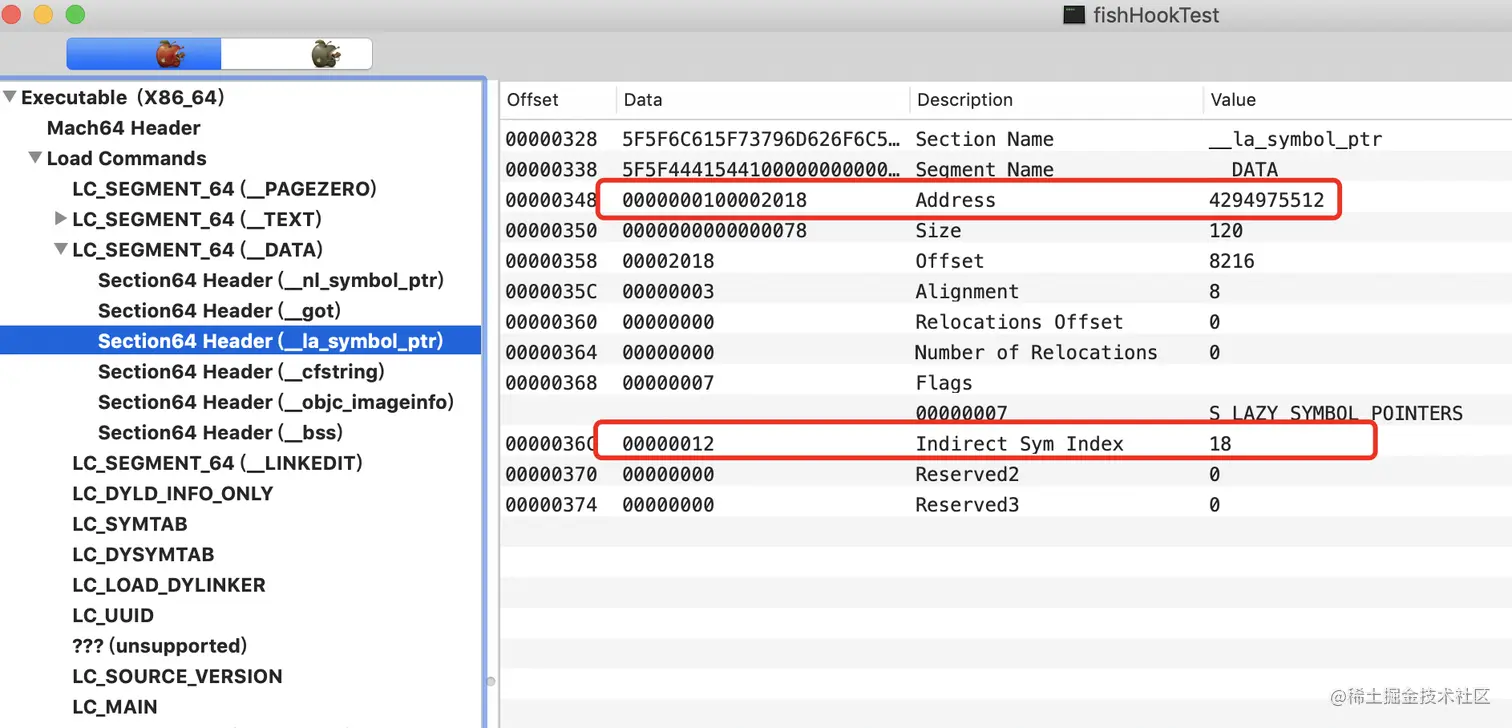Click the Size value 120
This screenshot has height=728, width=1512.
coord(1226,230)
